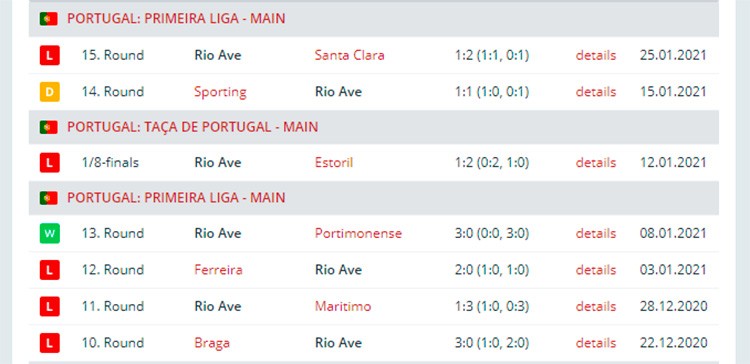Click the Portugal flag in the top Primeira Liga header
Viewport: 750px width, 364px height.
click(x=48, y=19)
